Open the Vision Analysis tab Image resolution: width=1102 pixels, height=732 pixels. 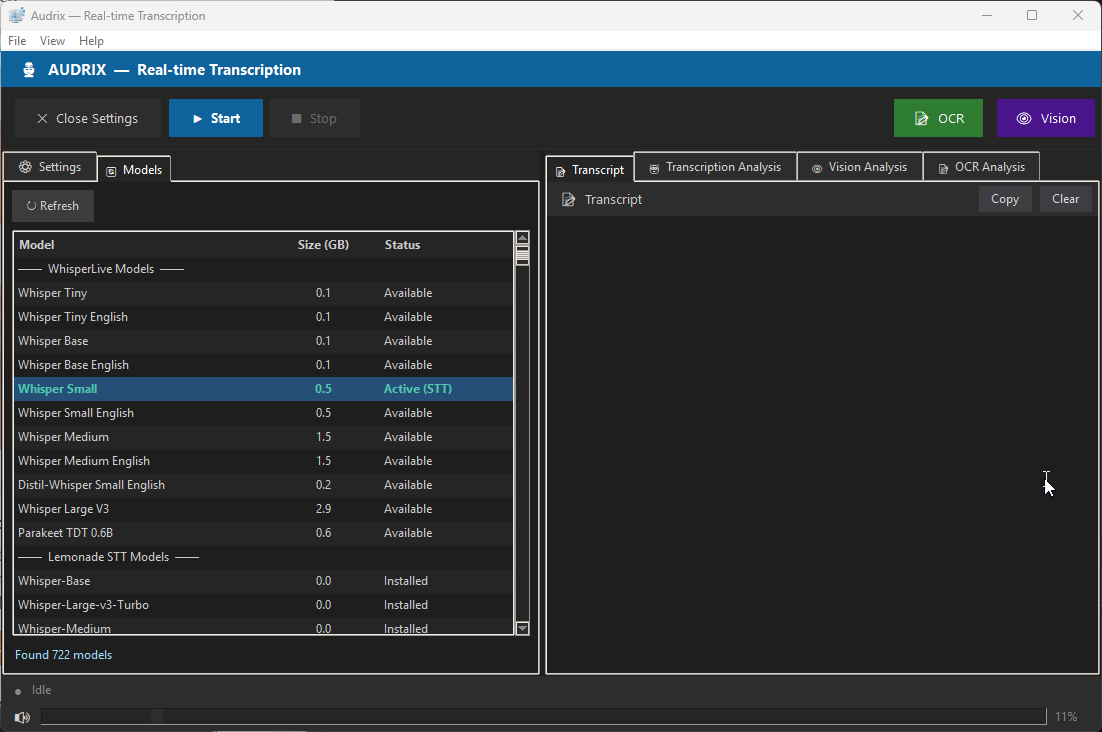(860, 167)
